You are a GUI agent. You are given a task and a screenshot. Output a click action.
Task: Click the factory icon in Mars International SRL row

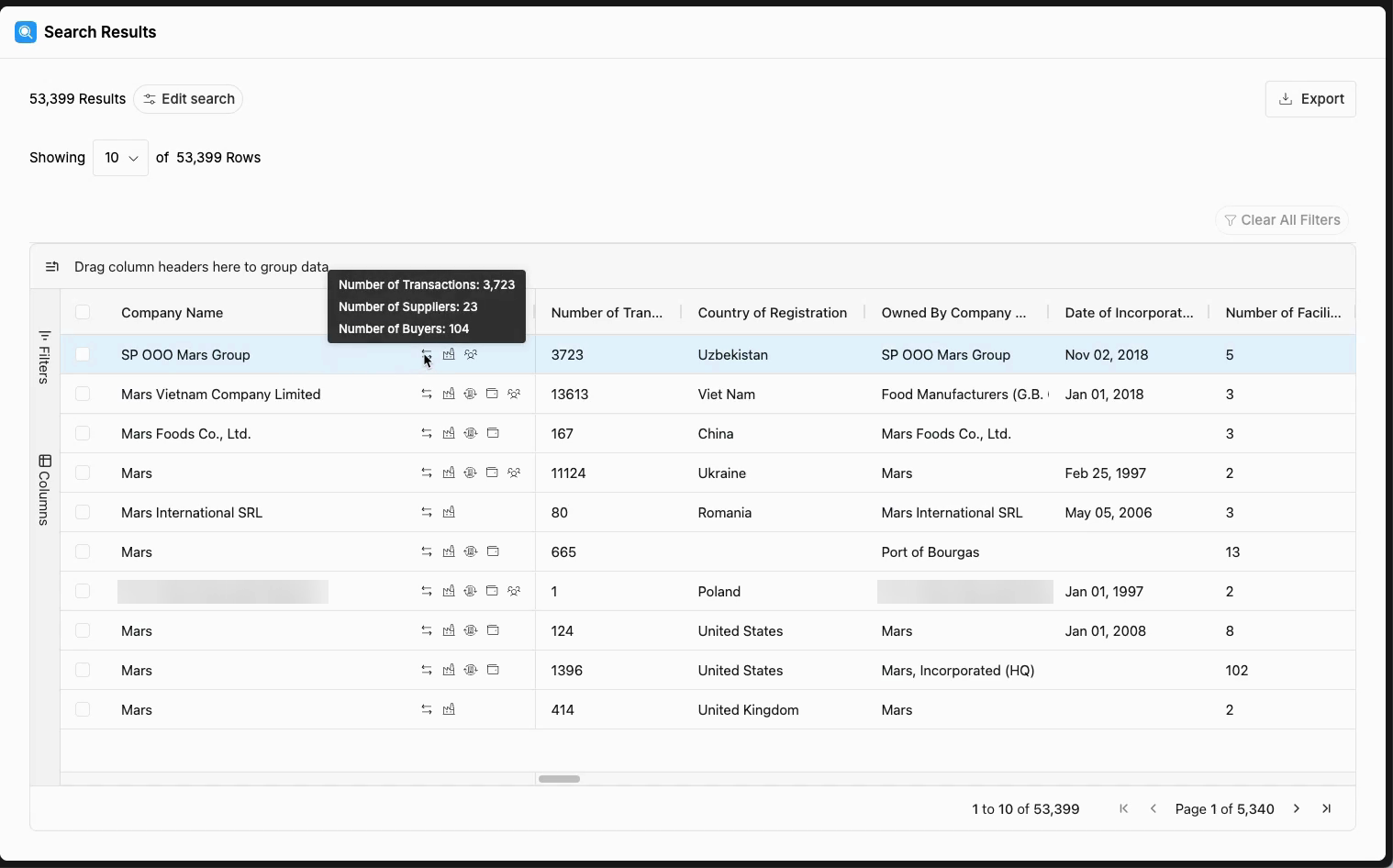(x=449, y=512)
